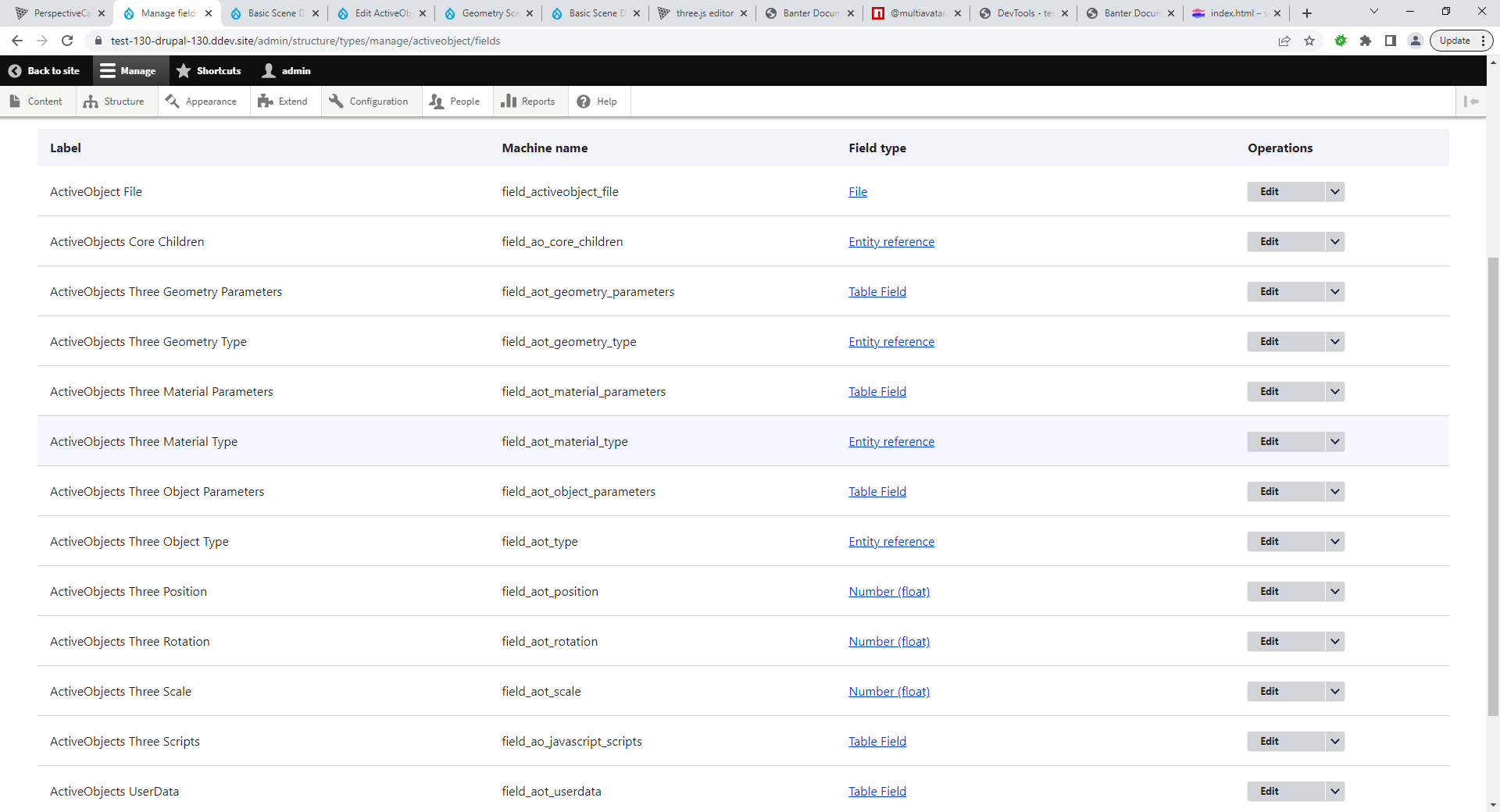This screenshot has width=1500, height=812.
Task: Bookmark this page with the star icon
Action: (1309, 41)
